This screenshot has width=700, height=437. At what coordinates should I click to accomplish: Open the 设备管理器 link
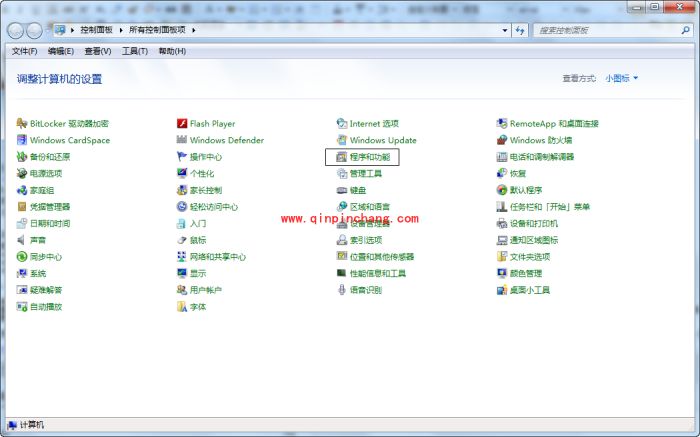[x=370, y=224]
